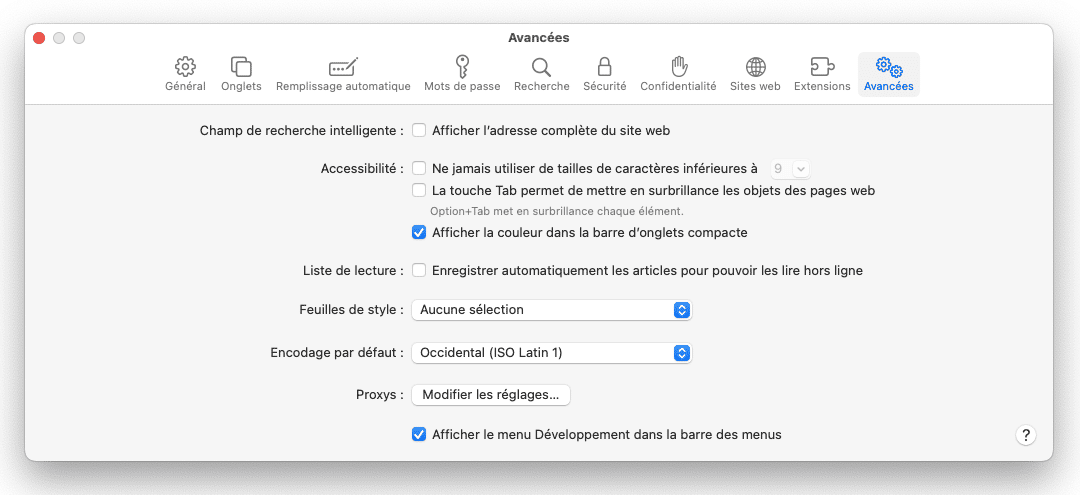Open the Extensions puzzle piece icon
The height and width of the screenshot is (495, 1080).
pyautogui.click(x=822, y=67)
